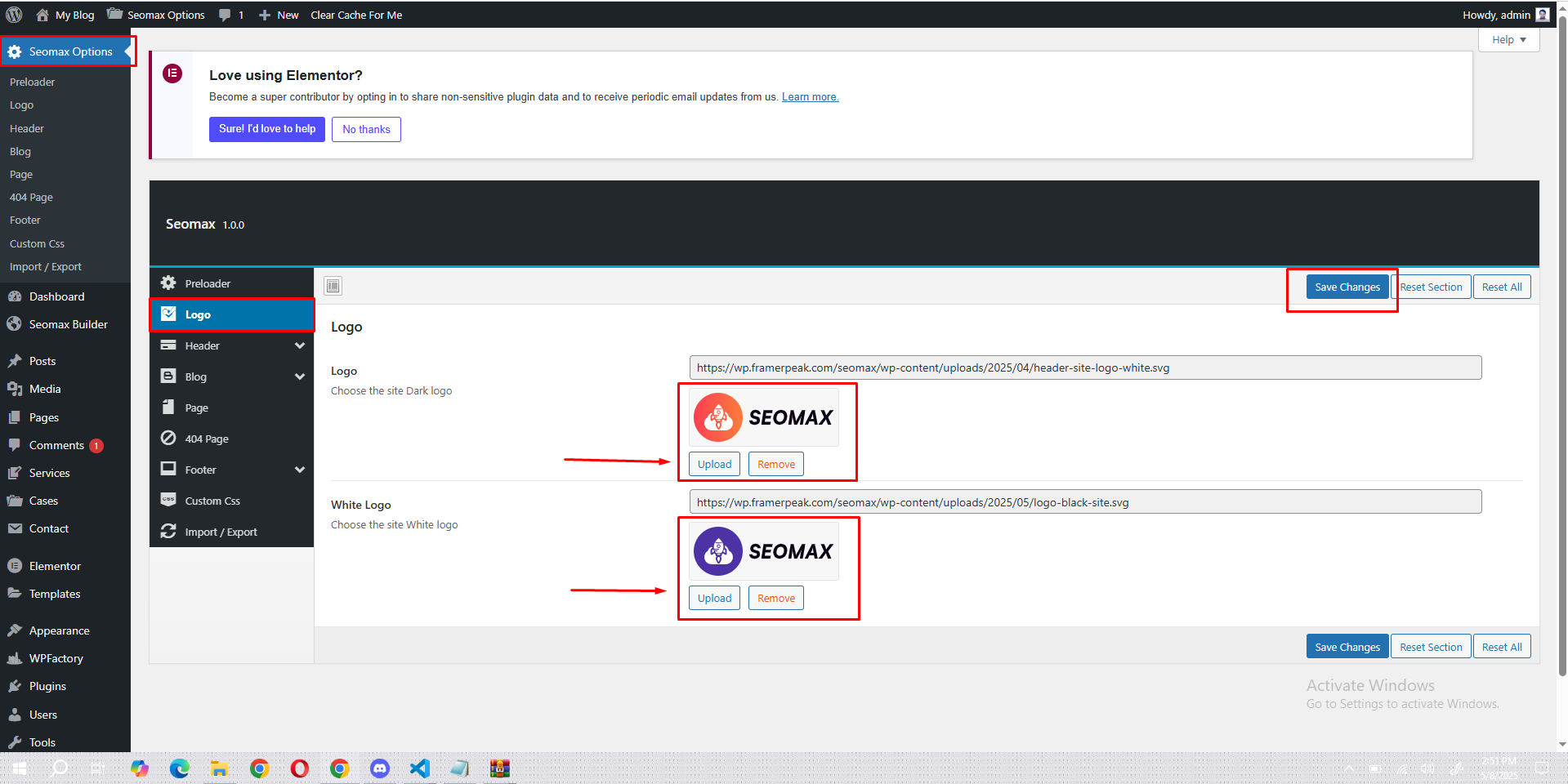The width and height of the screenshot is (1568, 784).
Task: Click the Elementor notice badge icon
Action: [x=172, y=73]
